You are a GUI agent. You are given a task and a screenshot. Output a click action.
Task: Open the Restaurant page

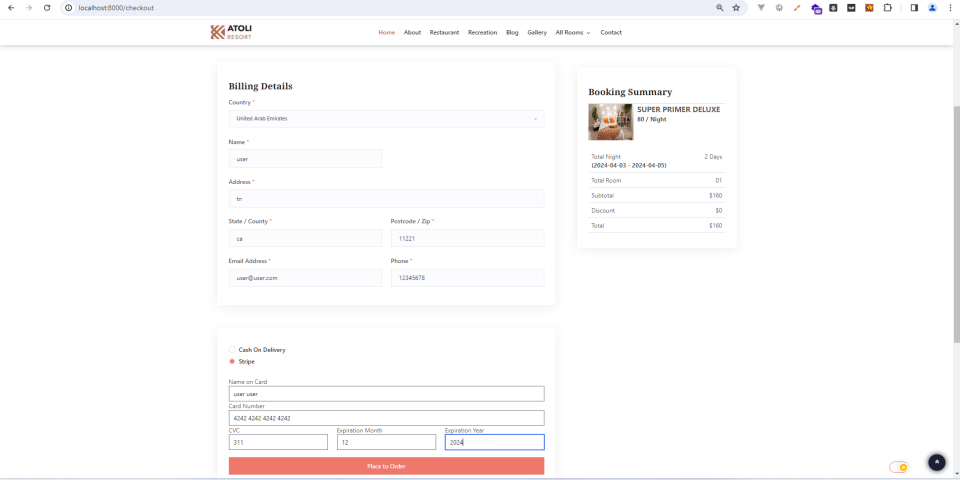click(x=444, y=32)
